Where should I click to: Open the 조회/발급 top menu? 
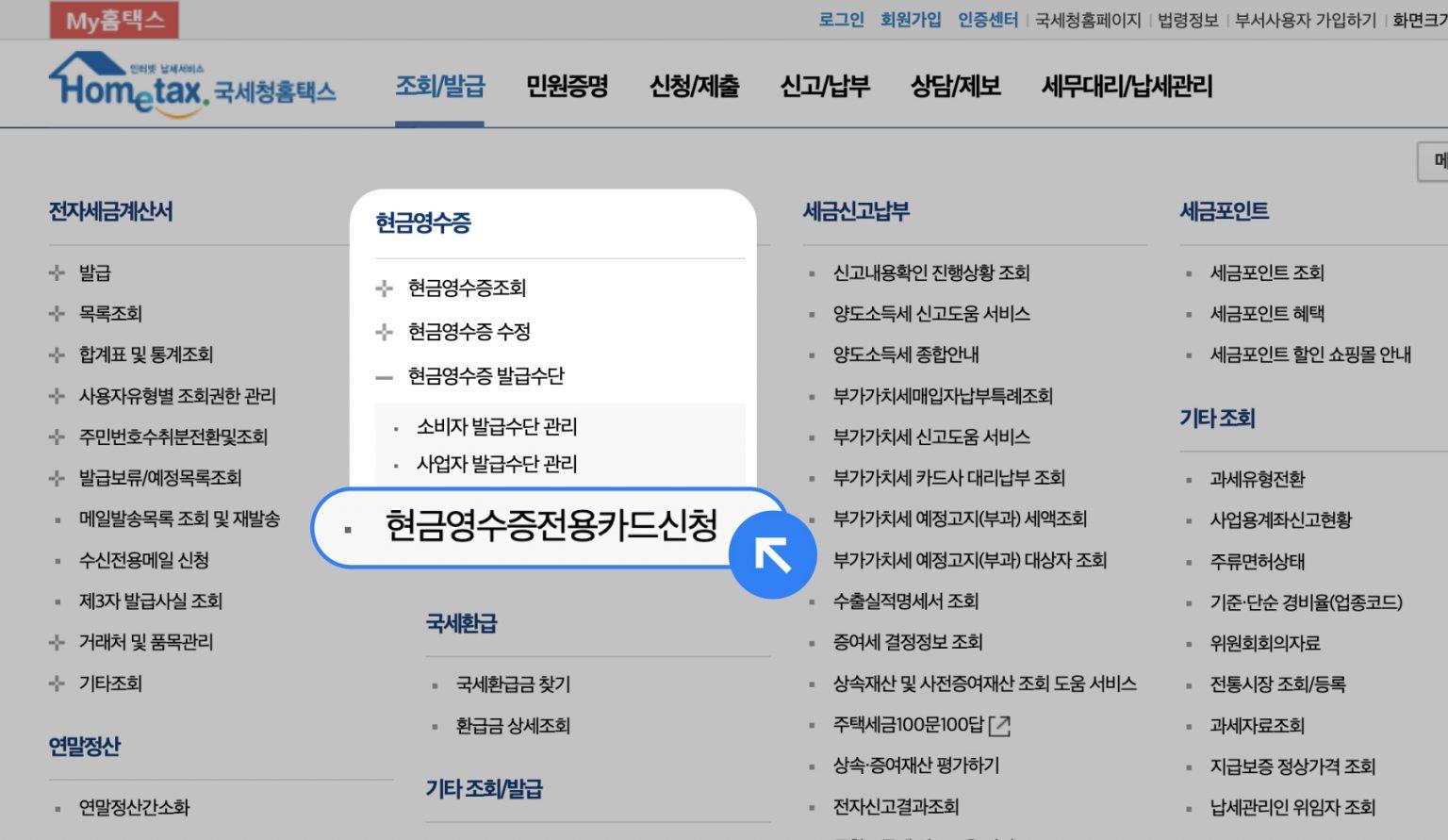coord(439,87)
